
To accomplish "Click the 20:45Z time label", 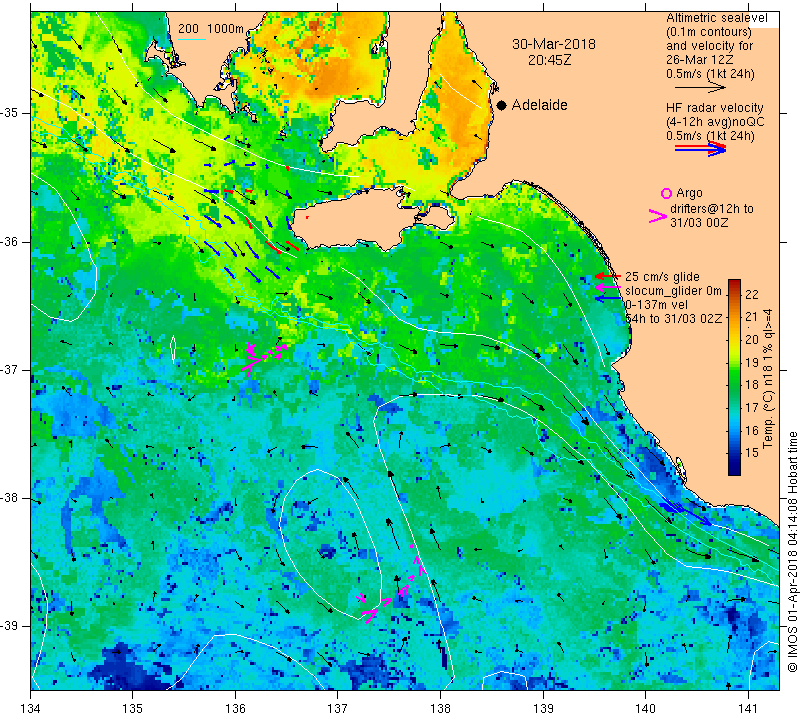I will [549, 60].
